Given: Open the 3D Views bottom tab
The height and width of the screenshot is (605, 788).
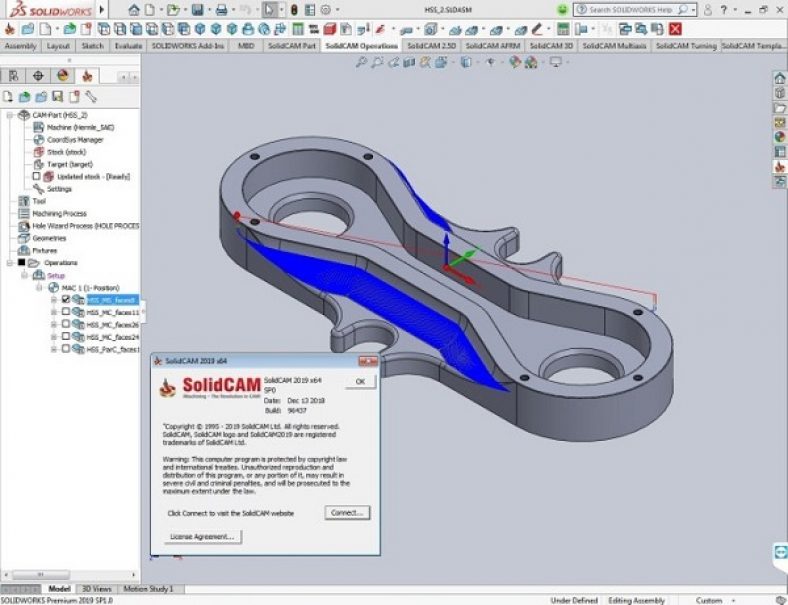Looking at the screenshot, I should (96, 588).
